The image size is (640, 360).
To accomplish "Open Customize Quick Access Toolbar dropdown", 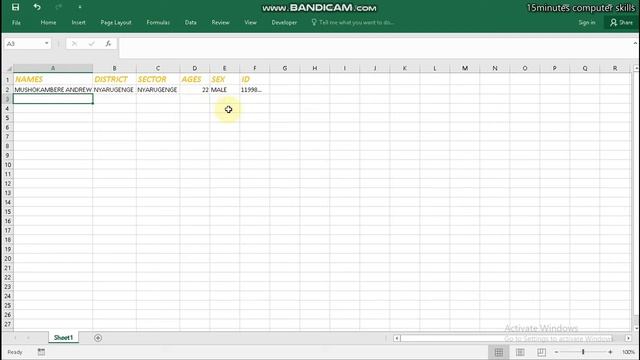I will click(x=80, y=7).
